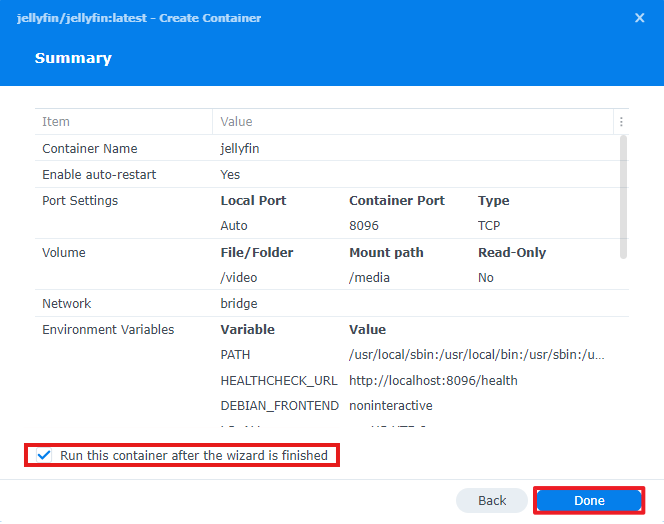
Task: Open the column options kebab menu
Action: point(621,122)
